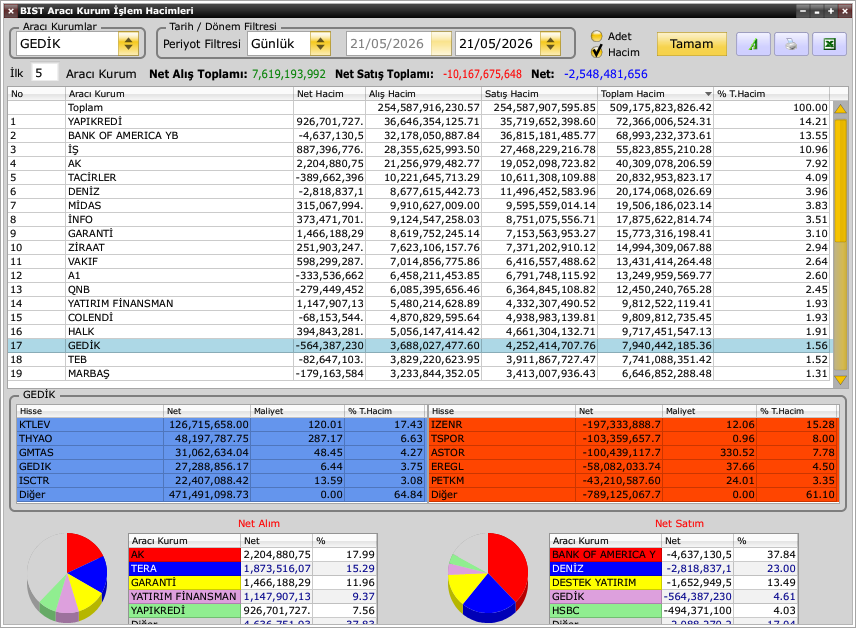The width and height of the screenshot is (856, 628).
Task: Click the Net Alım pie chart
Action: click(67, 577)
